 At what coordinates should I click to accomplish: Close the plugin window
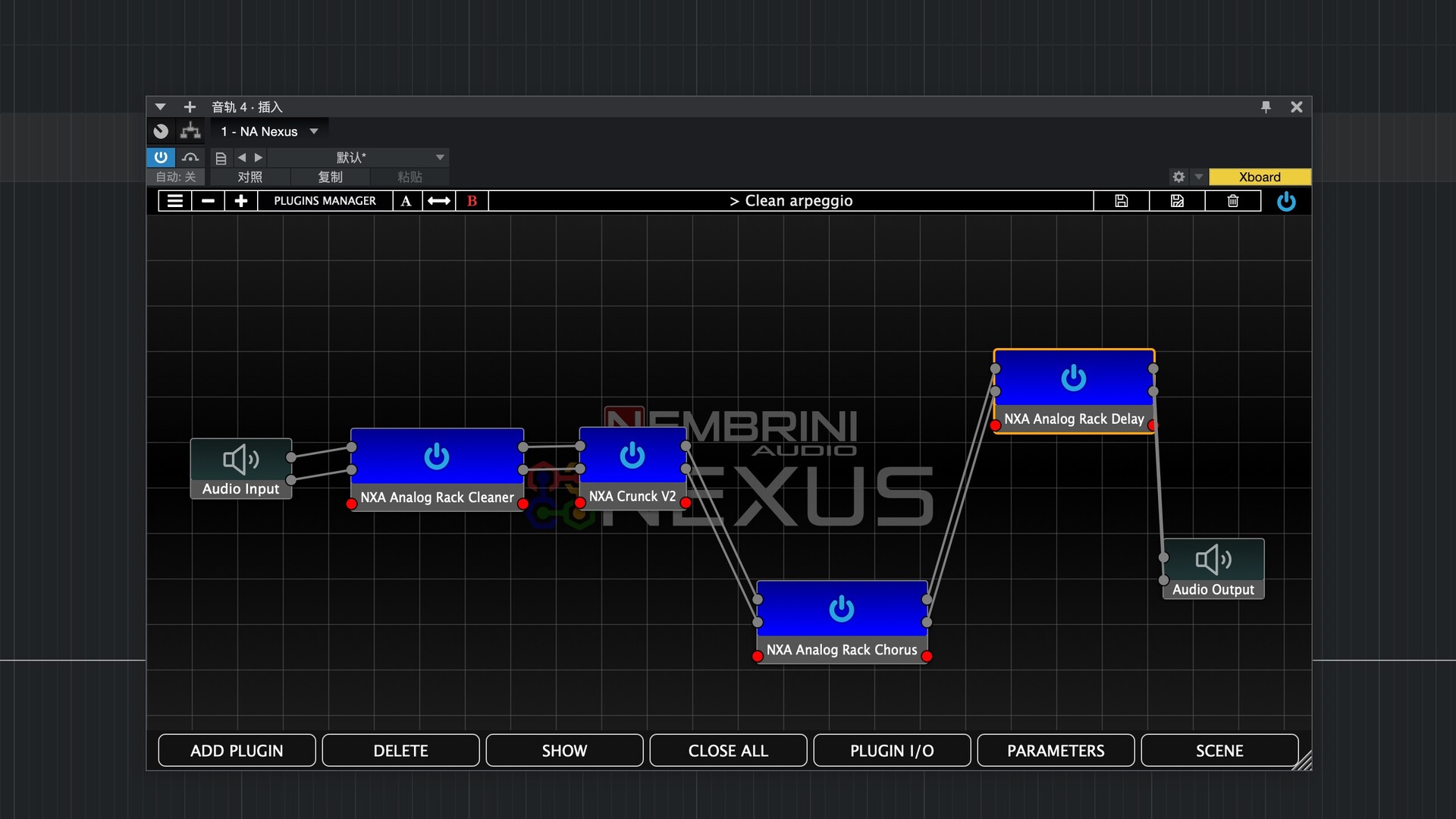click(1297, 107)
